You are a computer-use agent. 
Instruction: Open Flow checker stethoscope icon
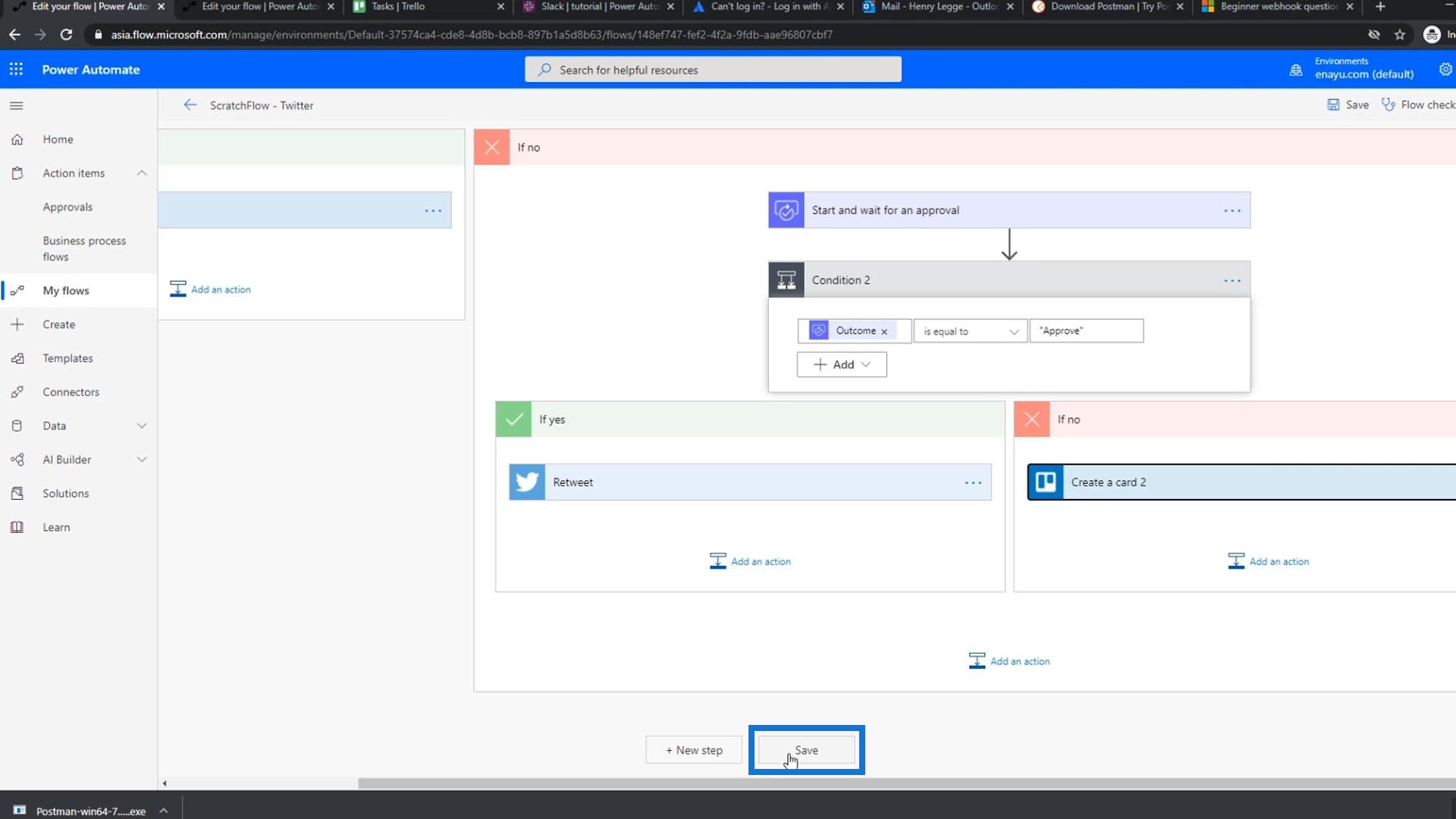point(1388,105)
